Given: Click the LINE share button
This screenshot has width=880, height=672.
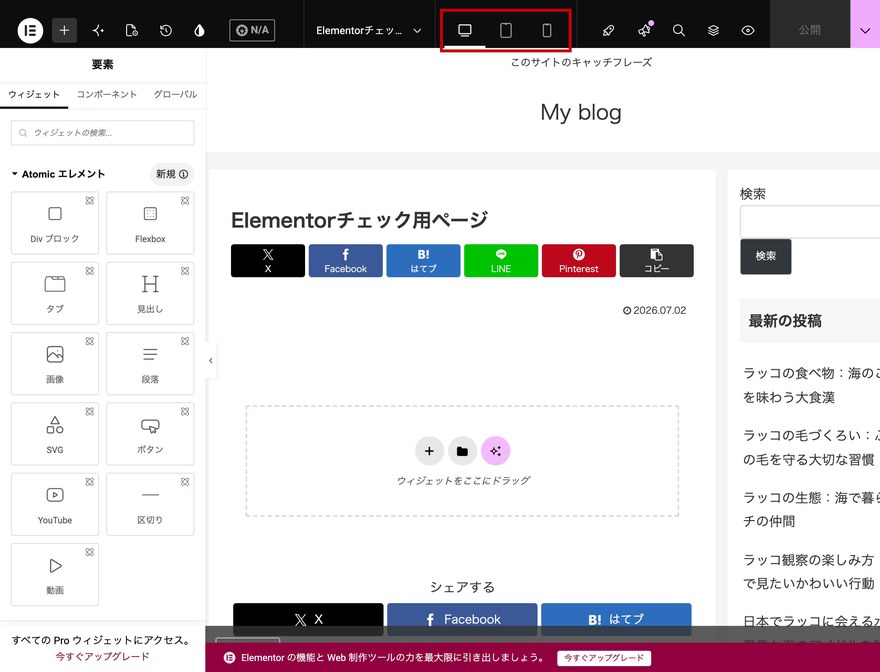Looking at the screenshot, I should point(501,260).
